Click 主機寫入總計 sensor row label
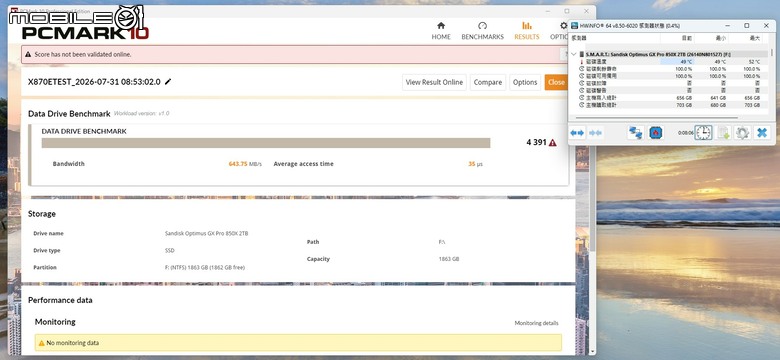Viewport: 780px width, 360px height. [601, 98]
